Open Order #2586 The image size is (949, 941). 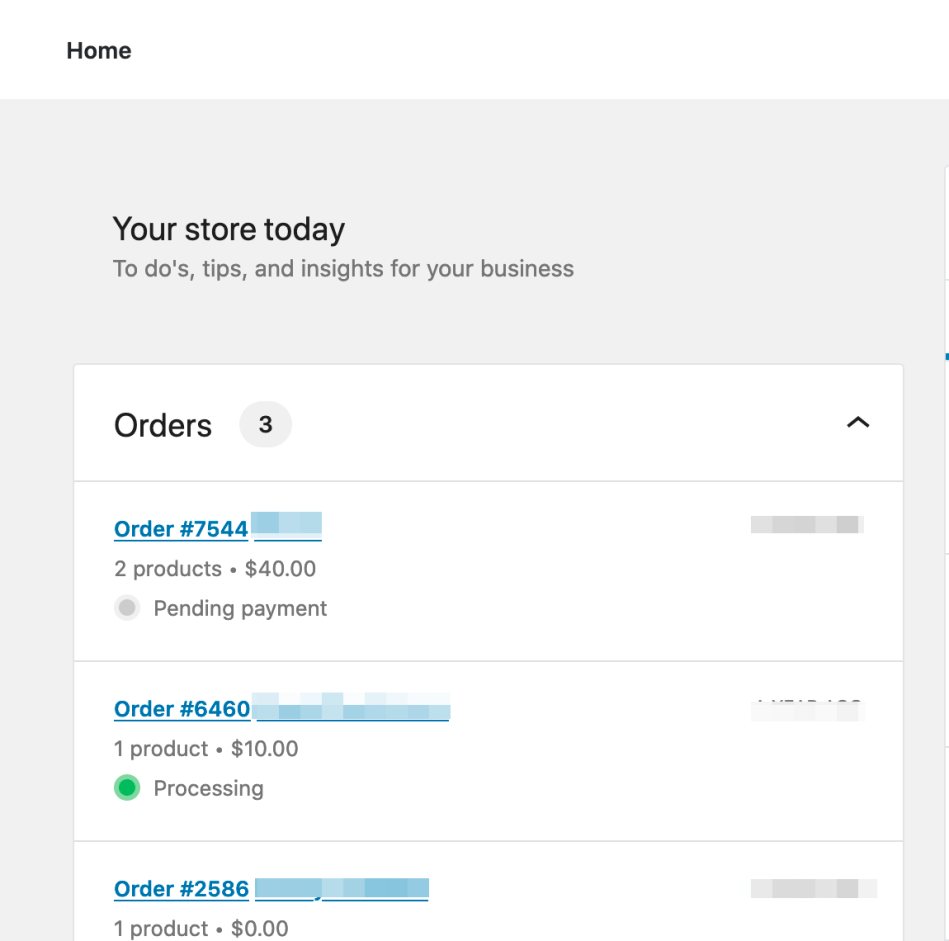click(x=181, y=888)
